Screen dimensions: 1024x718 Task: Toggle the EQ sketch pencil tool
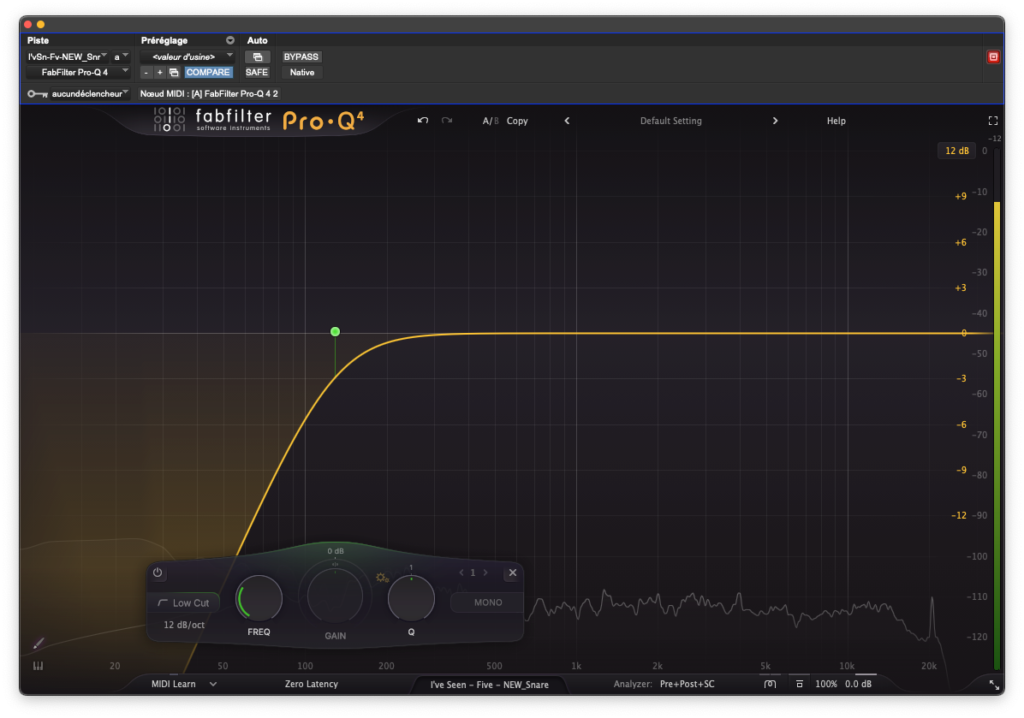39,644
